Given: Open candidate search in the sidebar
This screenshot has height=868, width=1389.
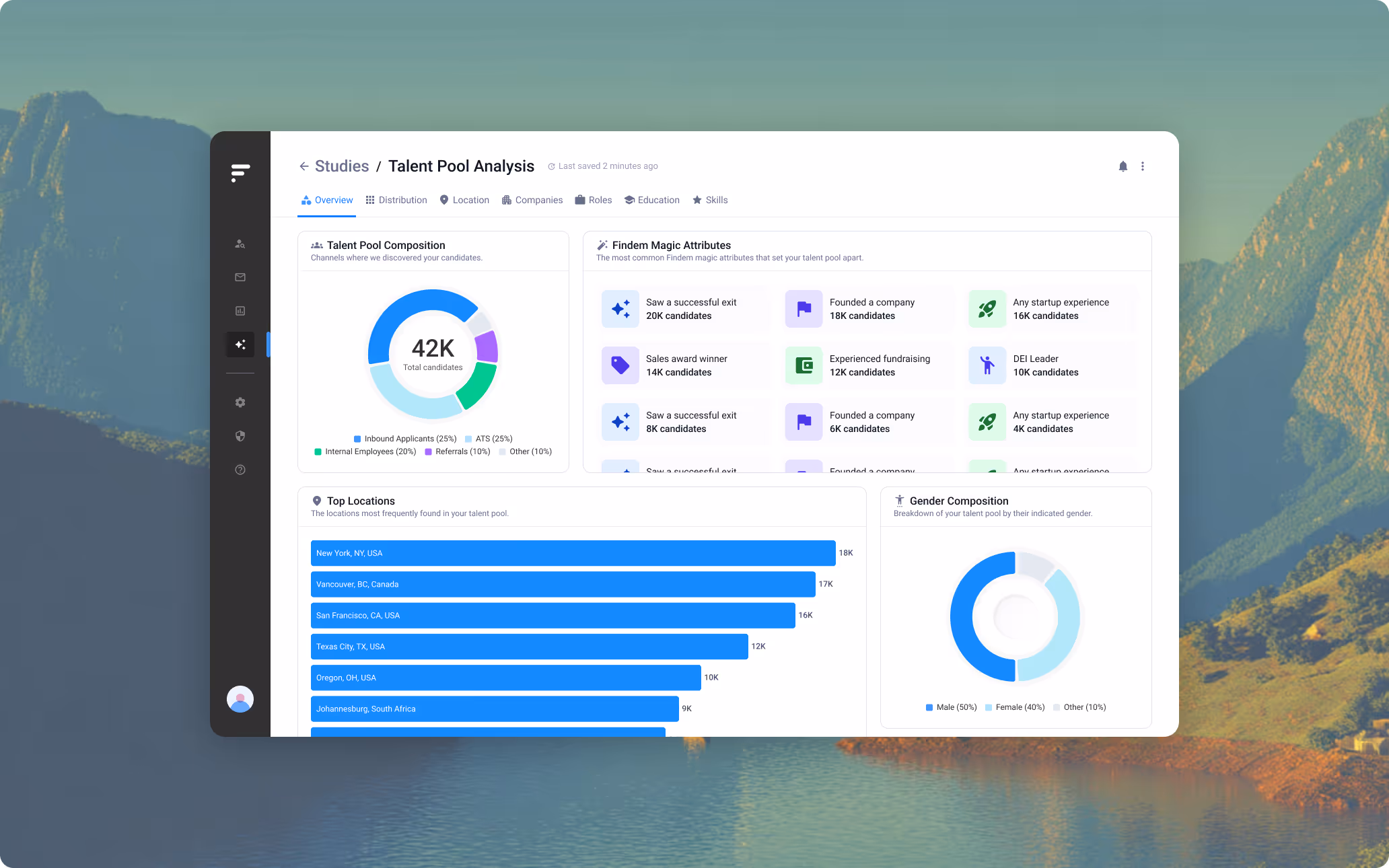Looking at the screenshot, I should point(240,244).
